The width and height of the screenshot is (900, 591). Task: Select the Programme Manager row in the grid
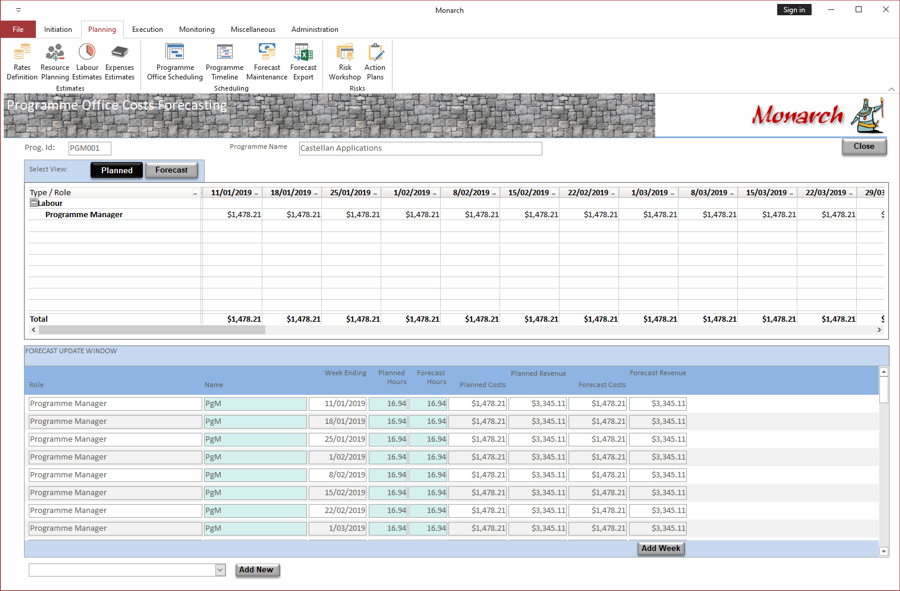[x=84, y=215]
